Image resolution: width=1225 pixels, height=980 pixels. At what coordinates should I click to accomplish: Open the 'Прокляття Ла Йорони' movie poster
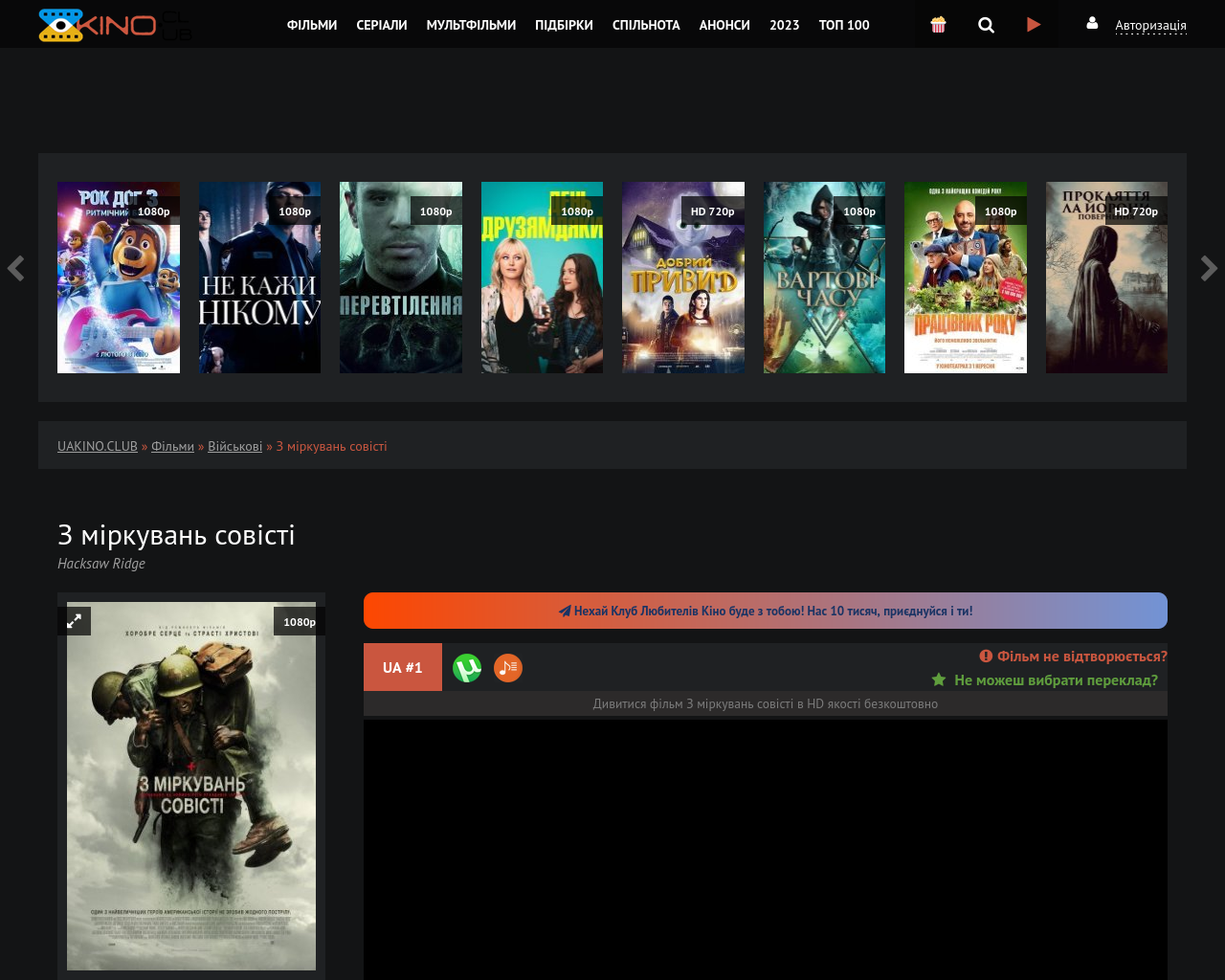tap(1106, 278)
